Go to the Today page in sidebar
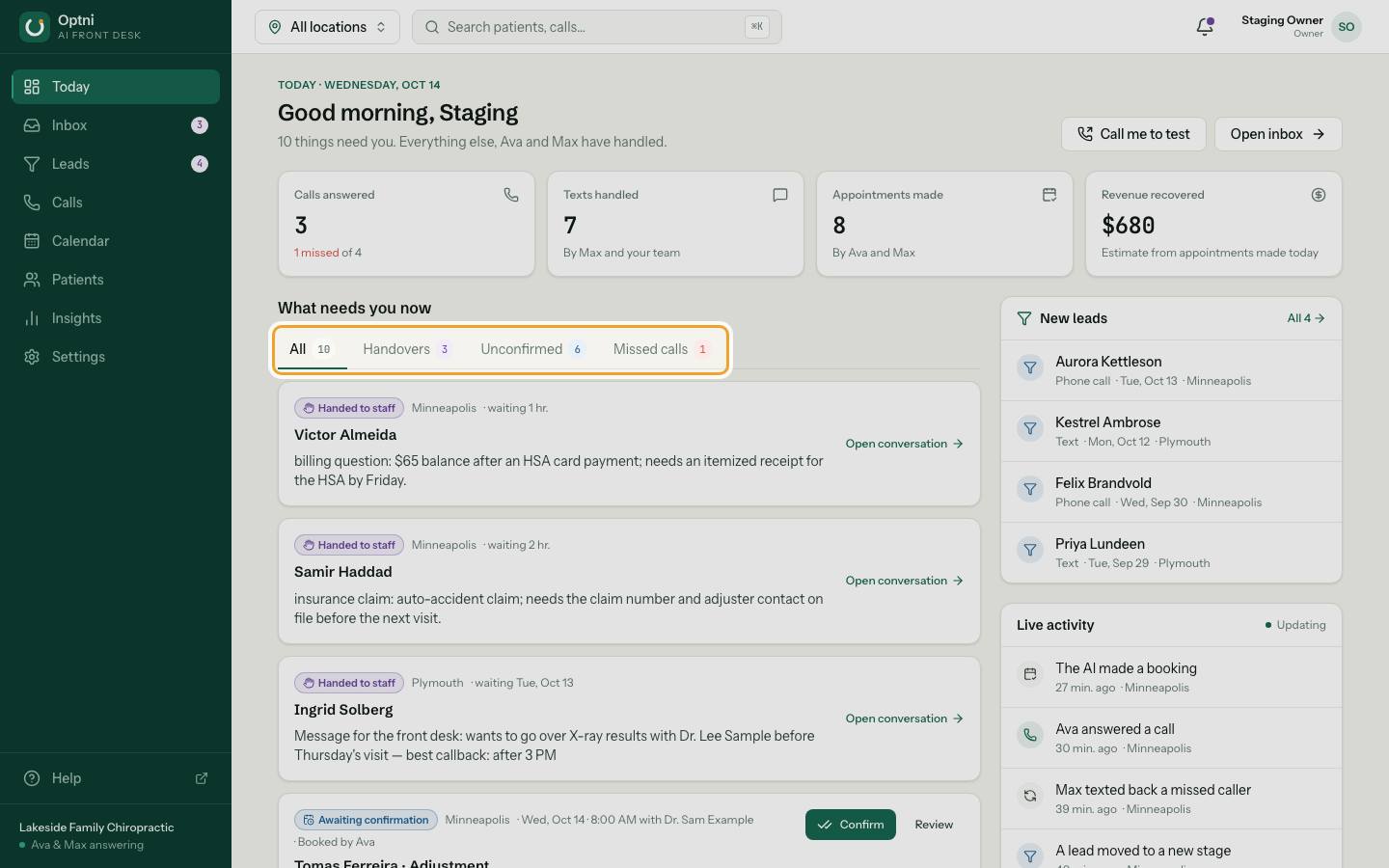This screenshot has height=868, width=1389. coord(116,87)
